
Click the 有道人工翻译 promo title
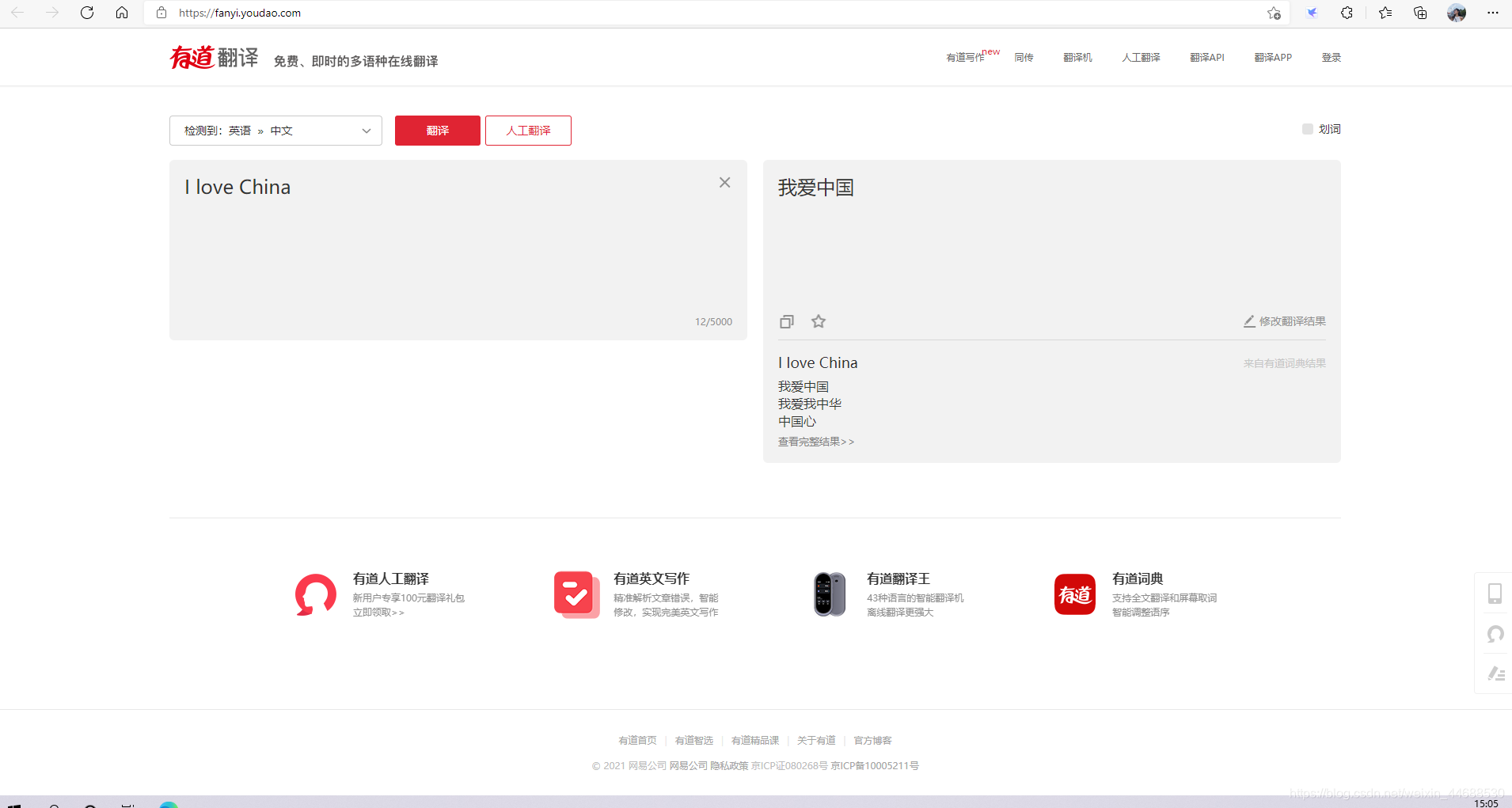coord(391,578)
